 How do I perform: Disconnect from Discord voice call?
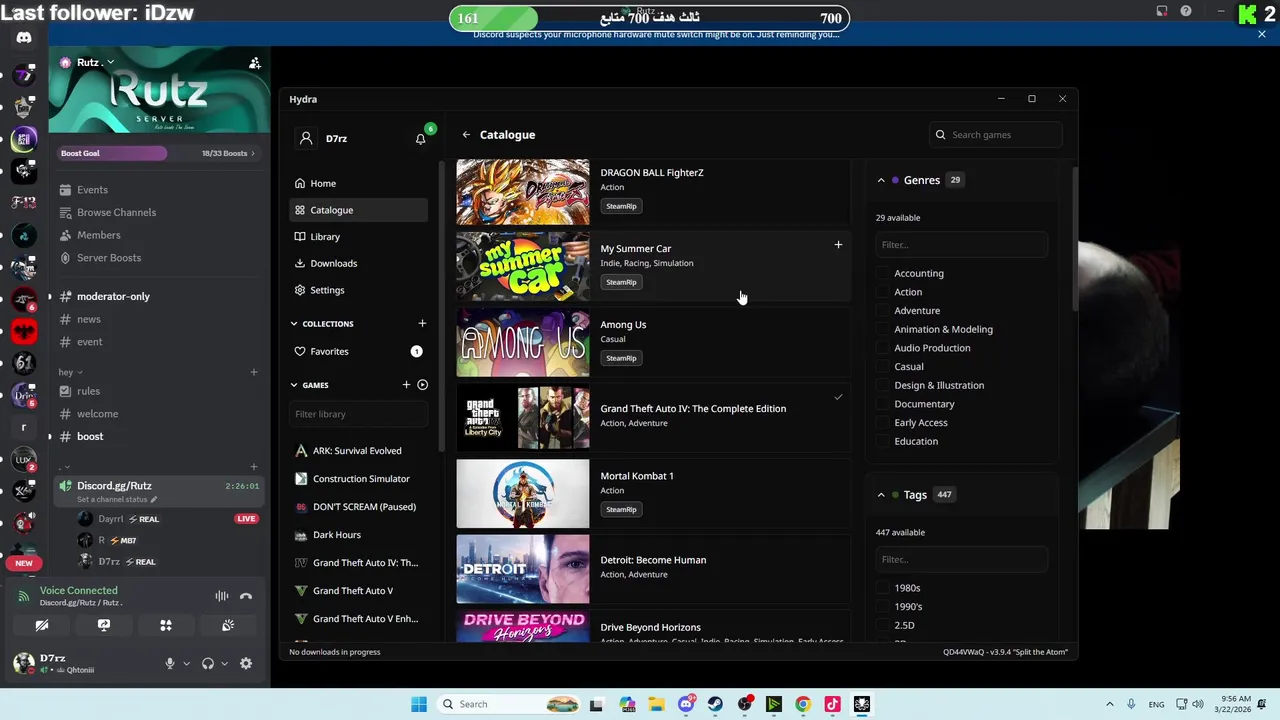tap(246, 596)
